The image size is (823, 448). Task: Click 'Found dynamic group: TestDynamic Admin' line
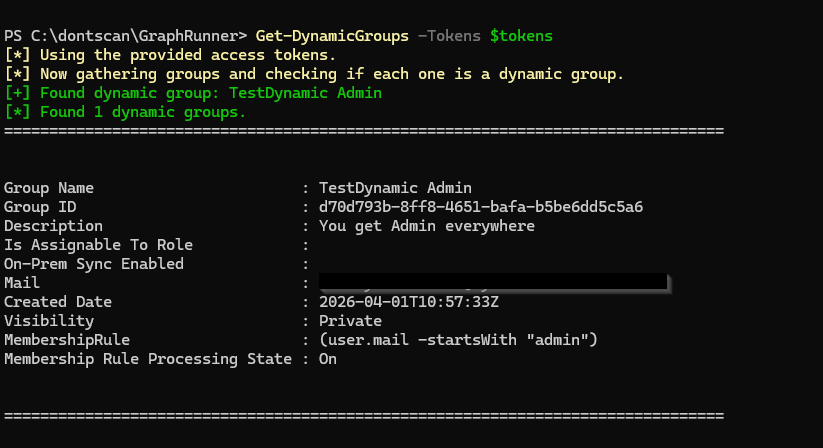193,93
